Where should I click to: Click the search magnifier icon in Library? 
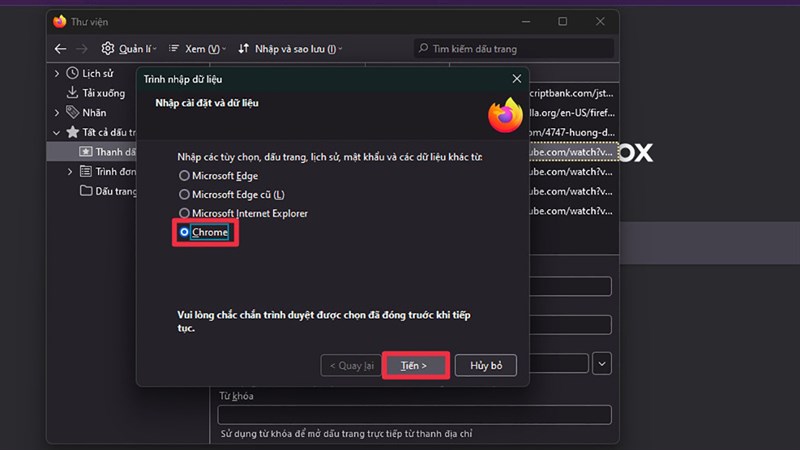pos(423,48)
